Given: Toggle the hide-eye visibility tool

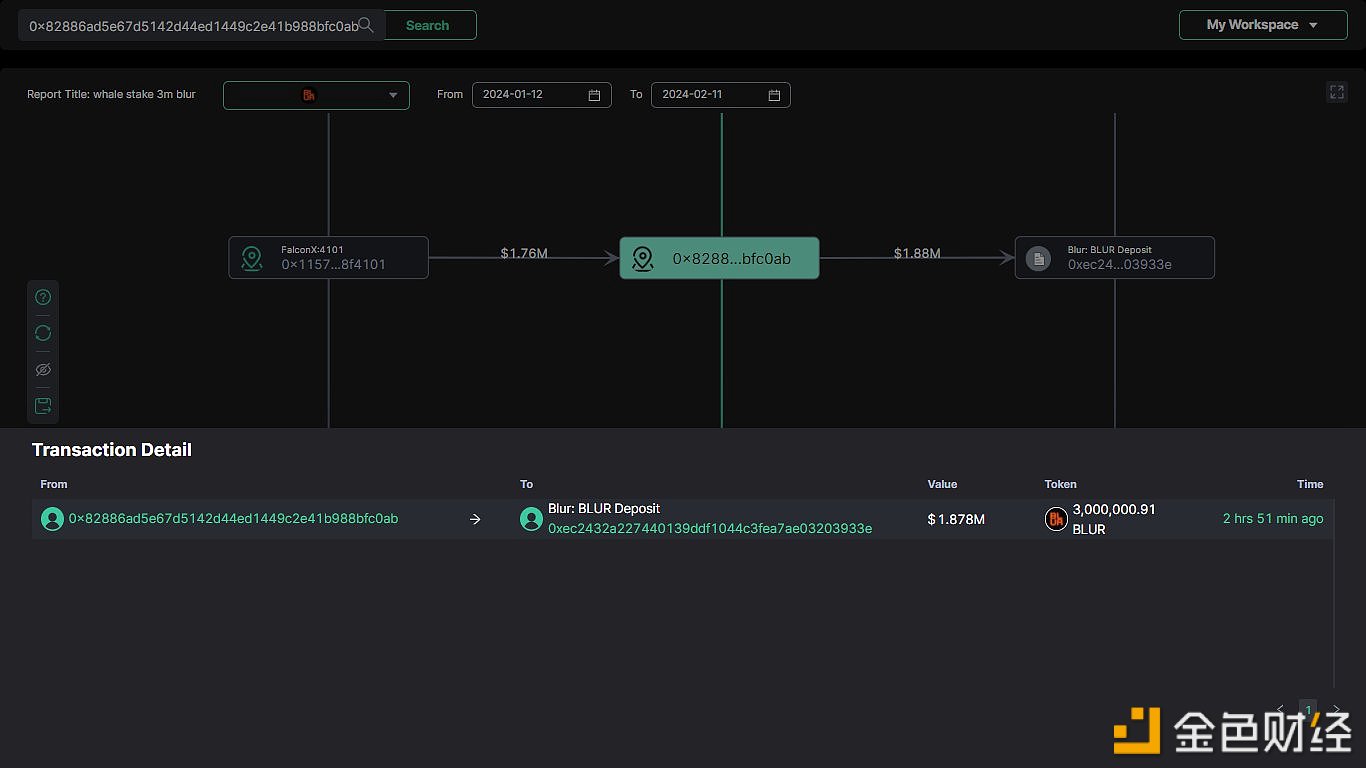Looking at the screenshot, I should point(43,369).
